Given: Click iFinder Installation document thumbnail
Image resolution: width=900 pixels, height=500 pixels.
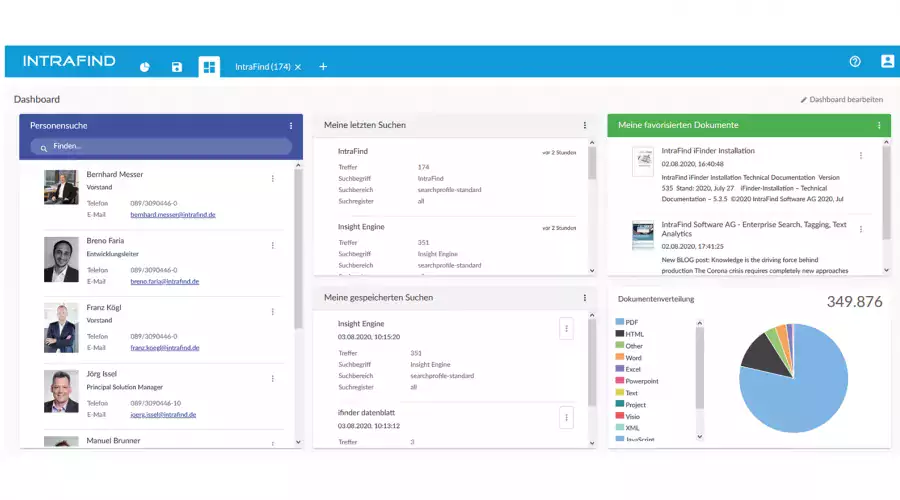Looking at the screenshot, I should click(643, 161).
